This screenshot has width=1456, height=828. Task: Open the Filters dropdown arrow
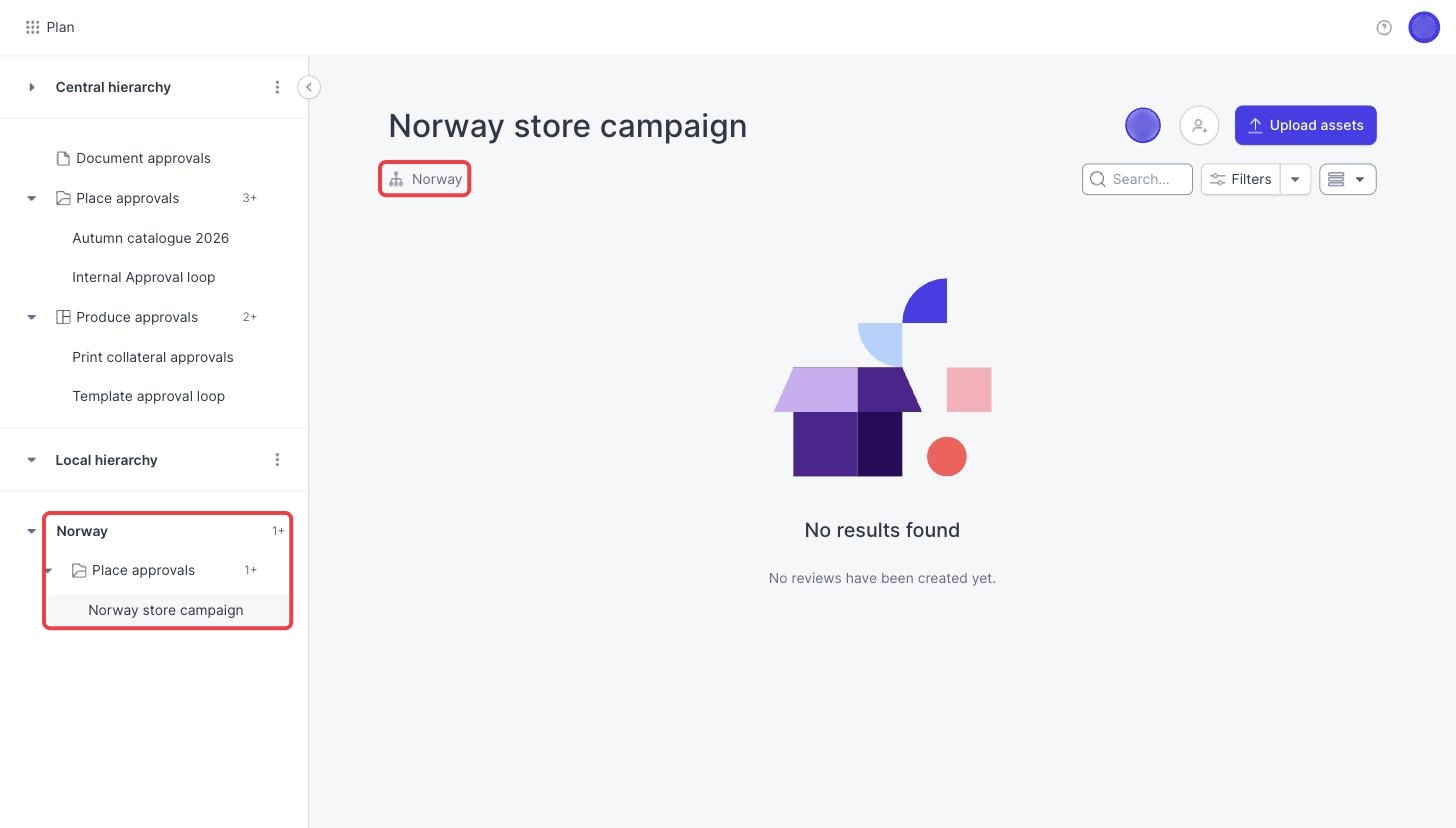[x=1295, y=179]
